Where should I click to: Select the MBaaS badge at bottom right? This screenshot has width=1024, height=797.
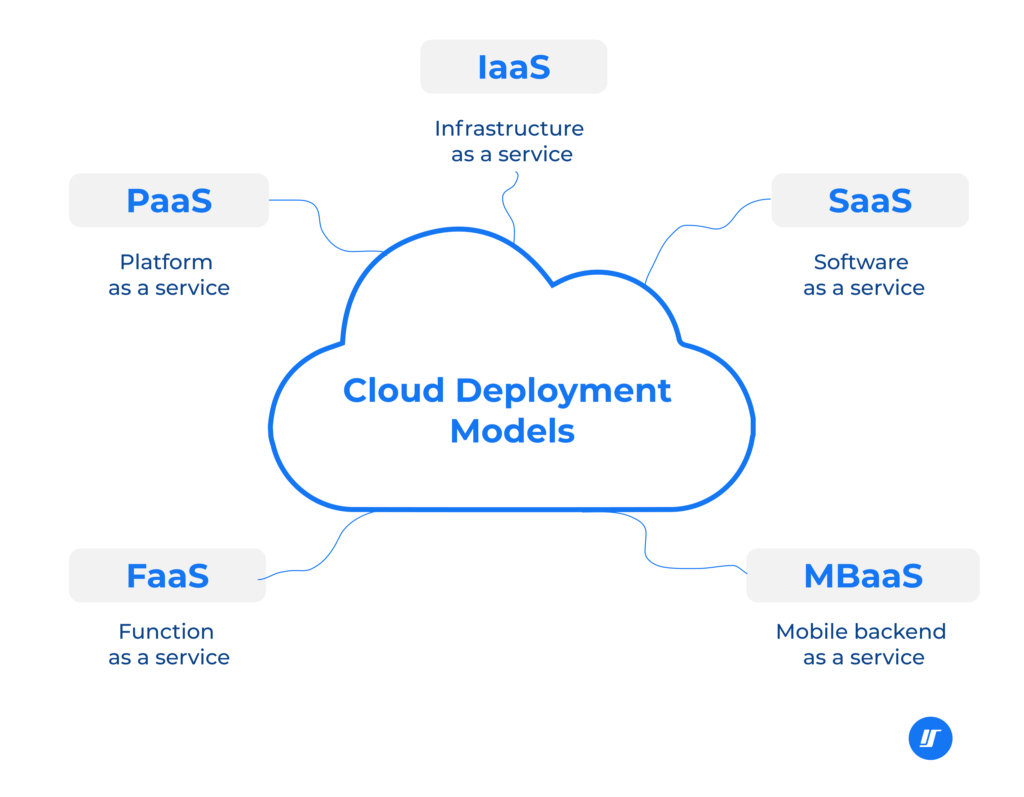pos(862,575)
